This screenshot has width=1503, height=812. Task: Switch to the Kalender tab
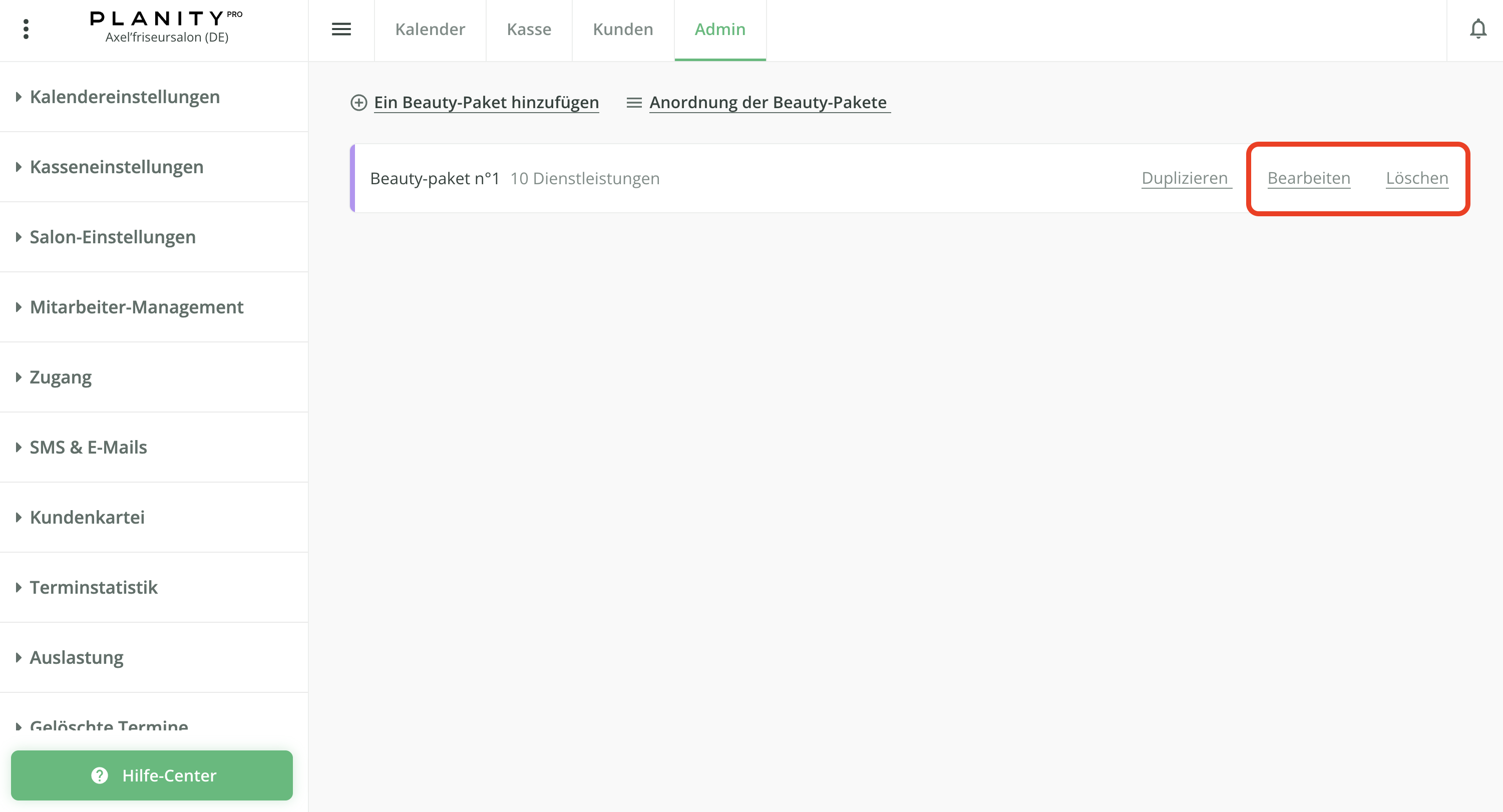430,29
